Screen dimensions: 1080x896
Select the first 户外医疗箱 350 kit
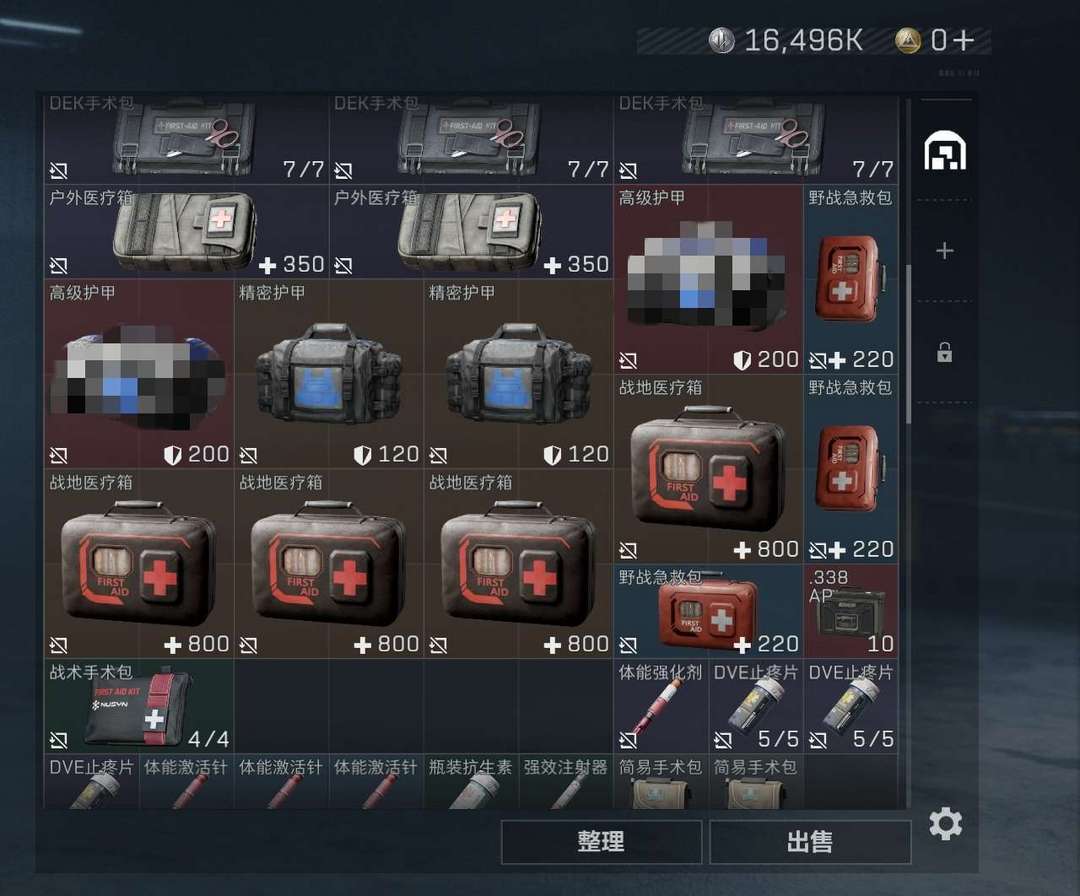tap(186, 231)
